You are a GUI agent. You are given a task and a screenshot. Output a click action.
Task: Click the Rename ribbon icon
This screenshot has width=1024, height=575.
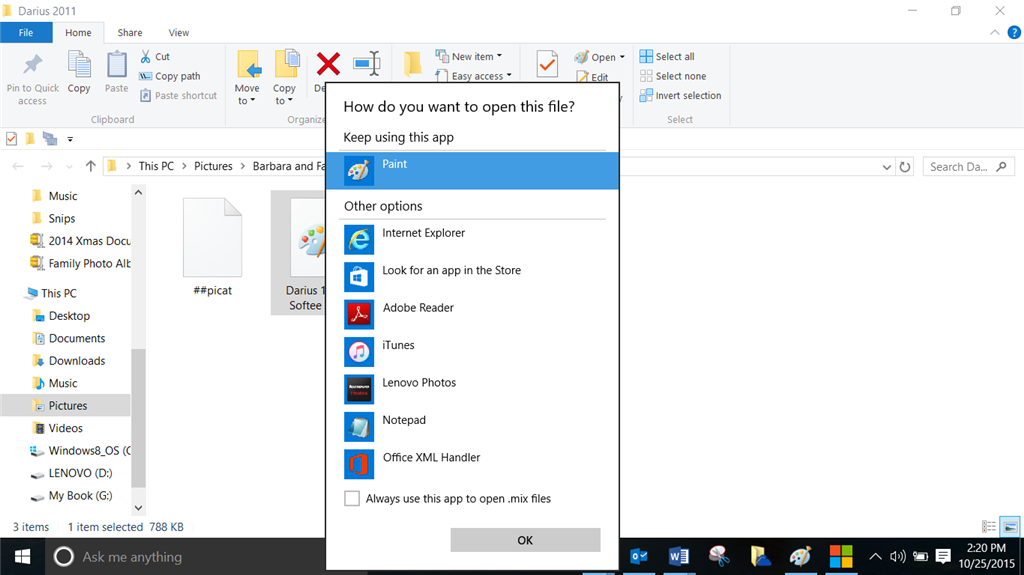pos(367,63)
